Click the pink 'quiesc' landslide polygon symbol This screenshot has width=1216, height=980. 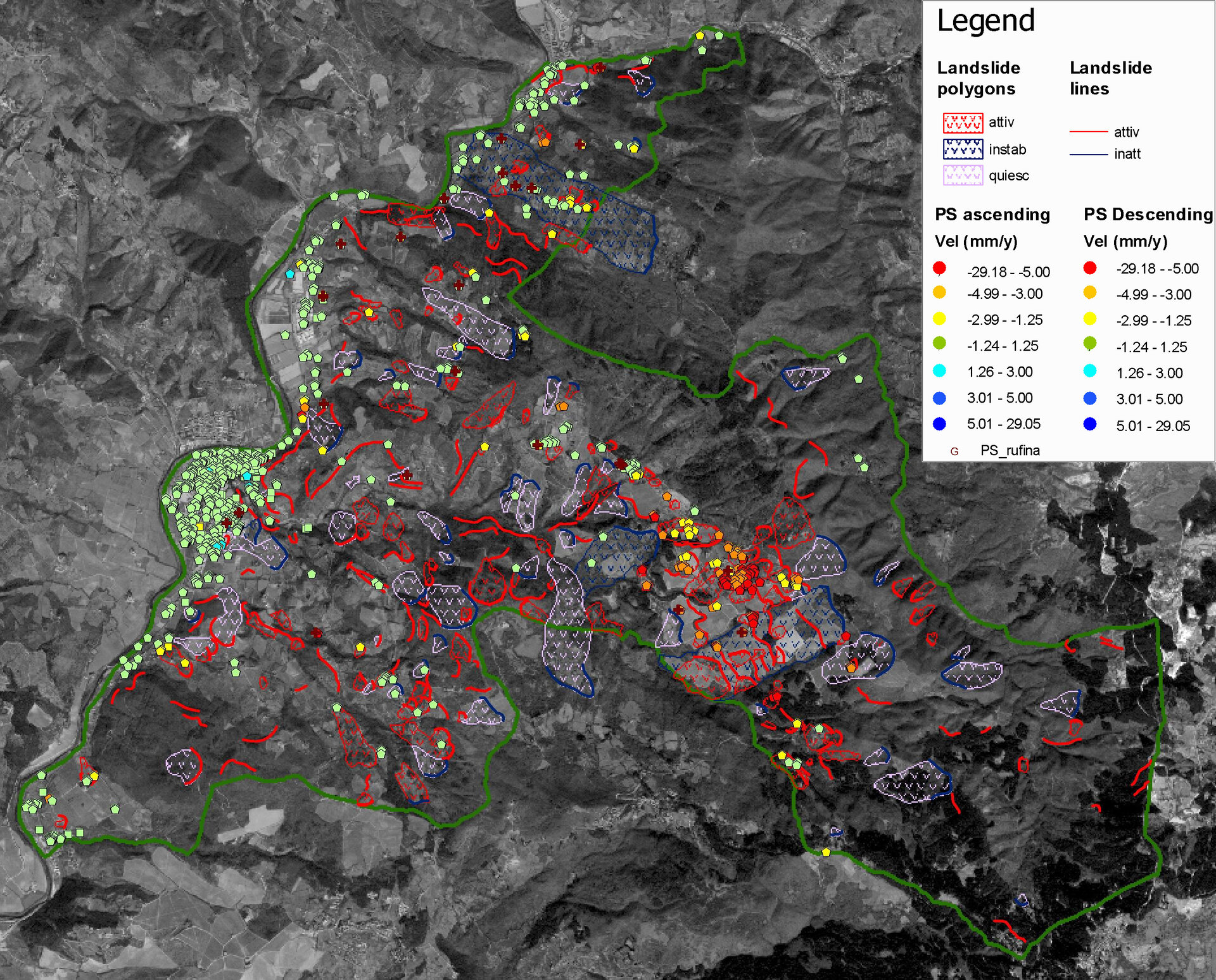[963, 175]
